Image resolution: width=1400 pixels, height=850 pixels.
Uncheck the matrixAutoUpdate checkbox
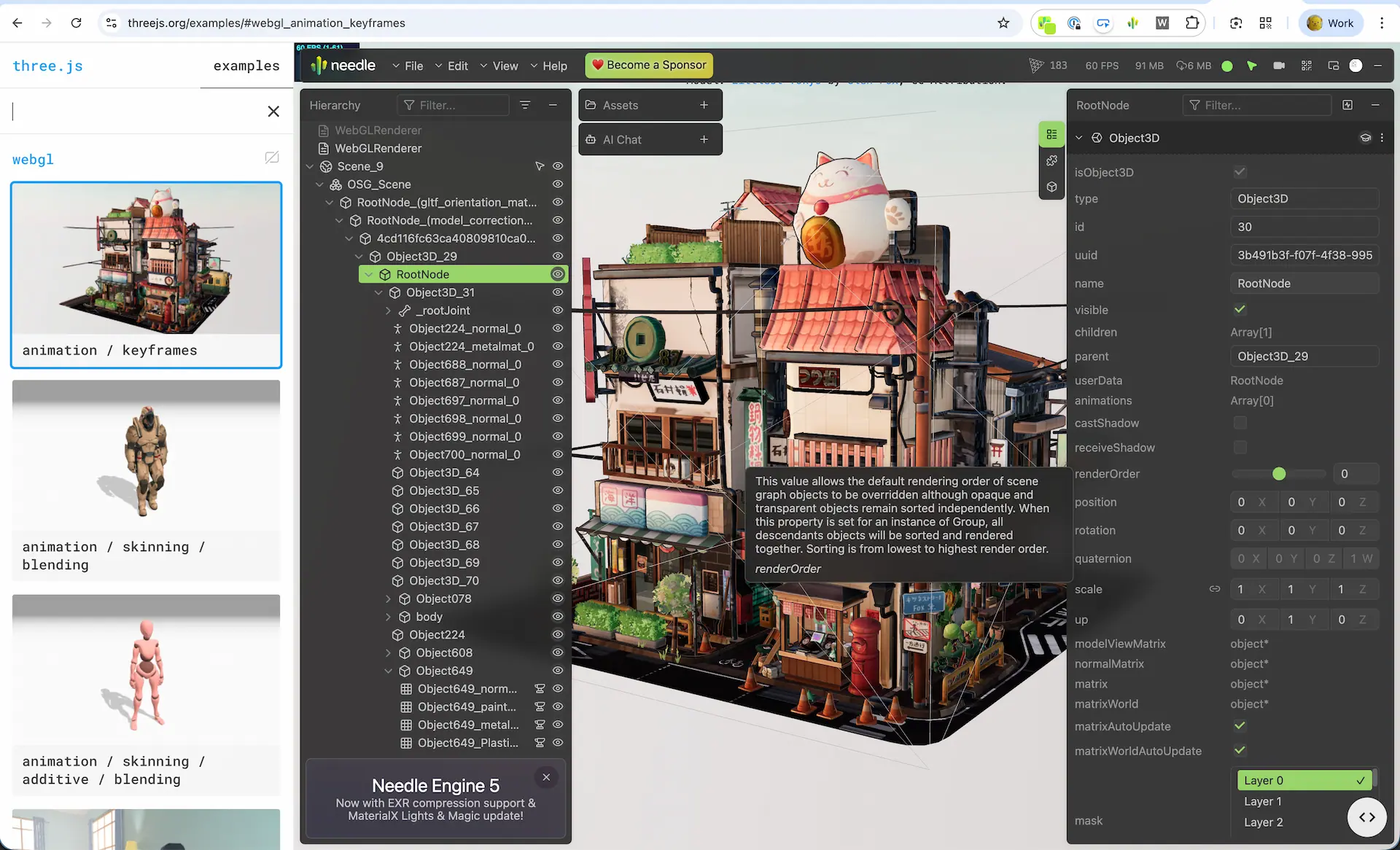tap(1240, 726)
